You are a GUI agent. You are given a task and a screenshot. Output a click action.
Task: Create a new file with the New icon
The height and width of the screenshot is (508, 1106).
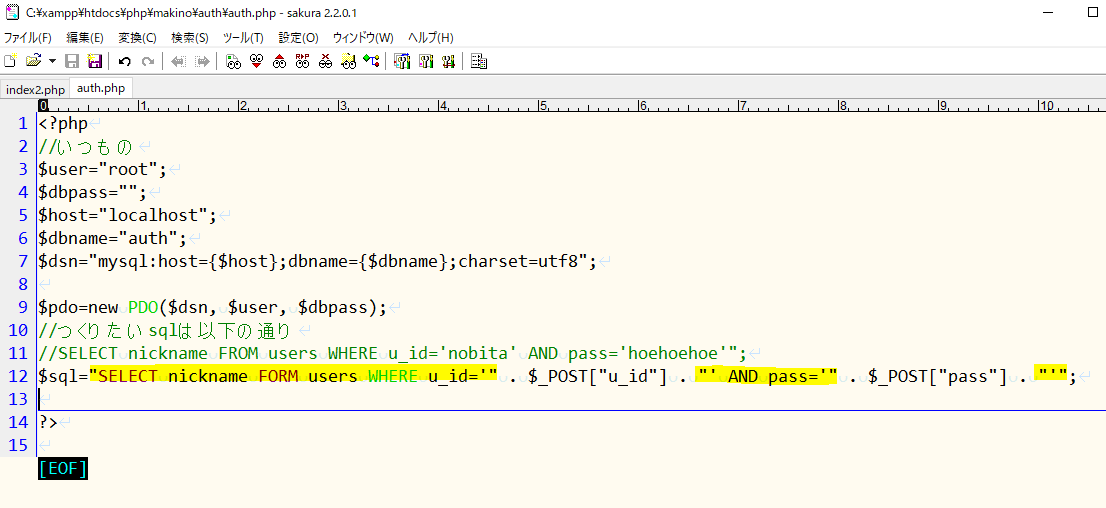click(x=11, y=61)
